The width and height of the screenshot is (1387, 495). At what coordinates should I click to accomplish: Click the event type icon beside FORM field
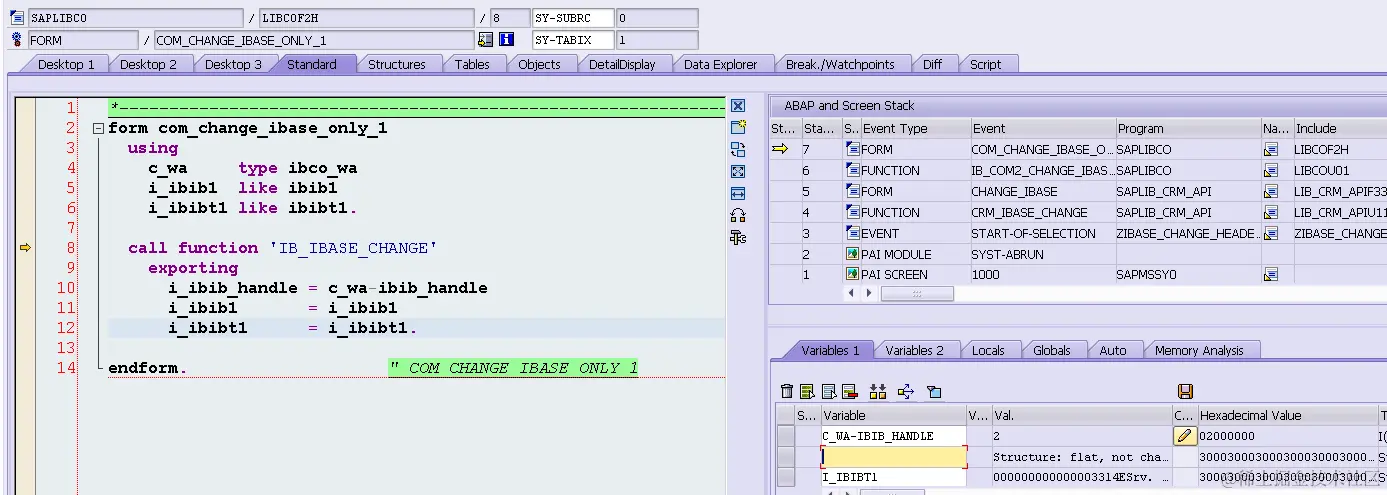17,40
